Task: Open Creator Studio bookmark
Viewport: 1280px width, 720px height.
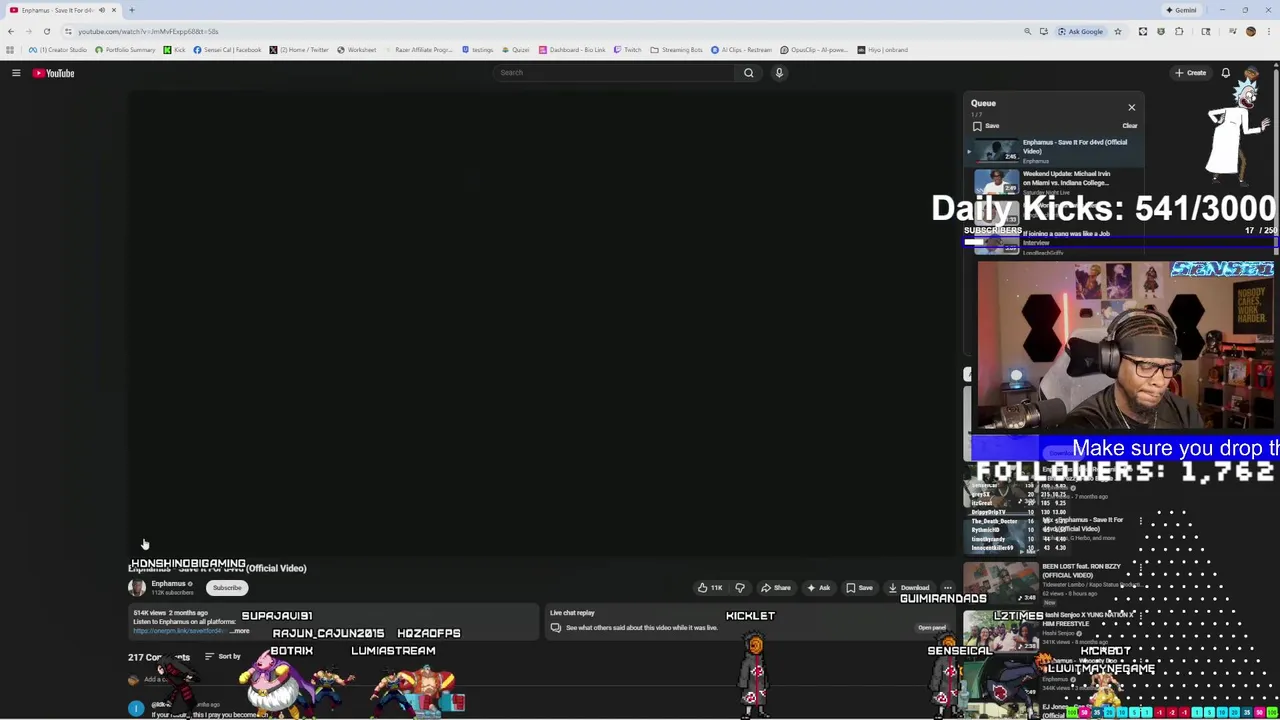Action: (x=58, y=50)
